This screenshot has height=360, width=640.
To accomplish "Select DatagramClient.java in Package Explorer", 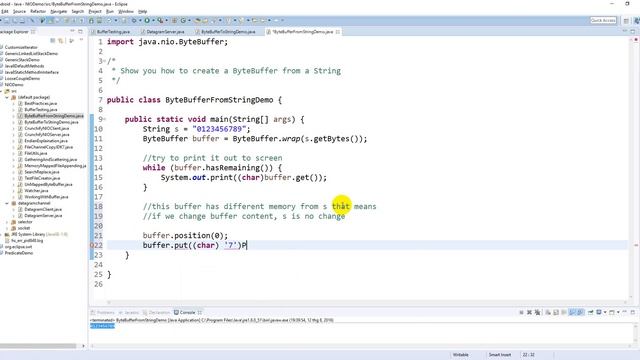I will coord(43,209).
